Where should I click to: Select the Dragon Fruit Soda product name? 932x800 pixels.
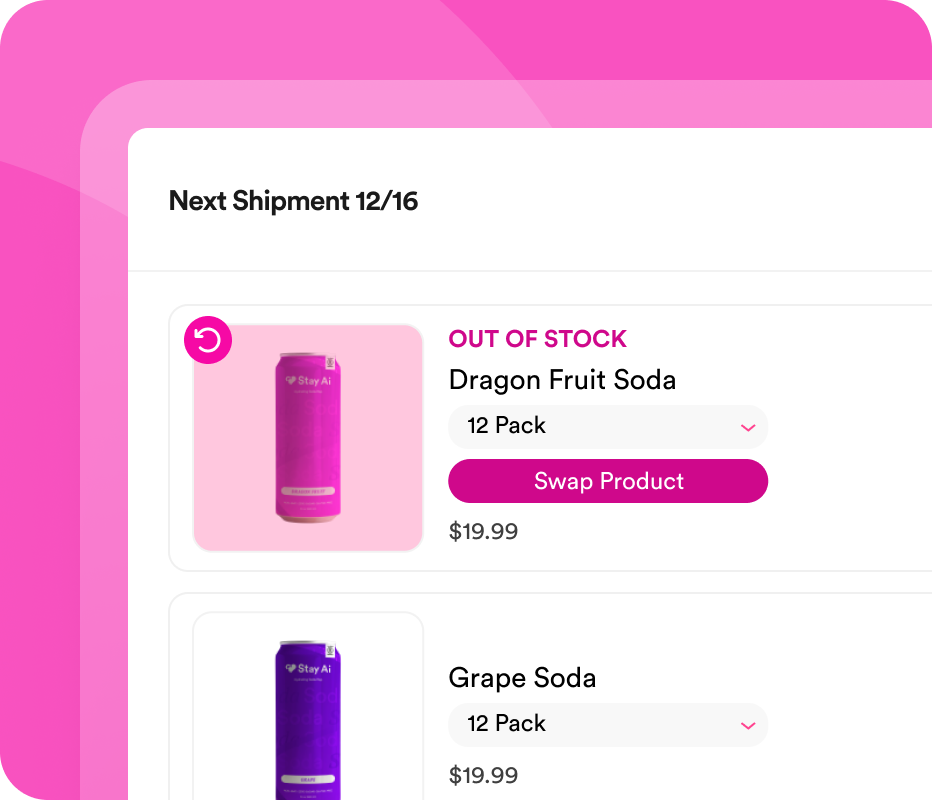tap(562, 380)
